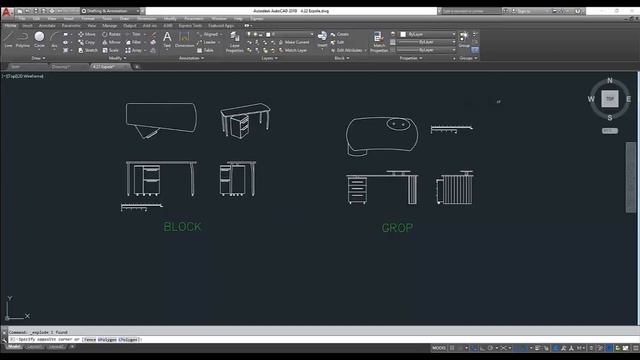Expand the Draw panel

pyautogui.click(x=38, y=58)
